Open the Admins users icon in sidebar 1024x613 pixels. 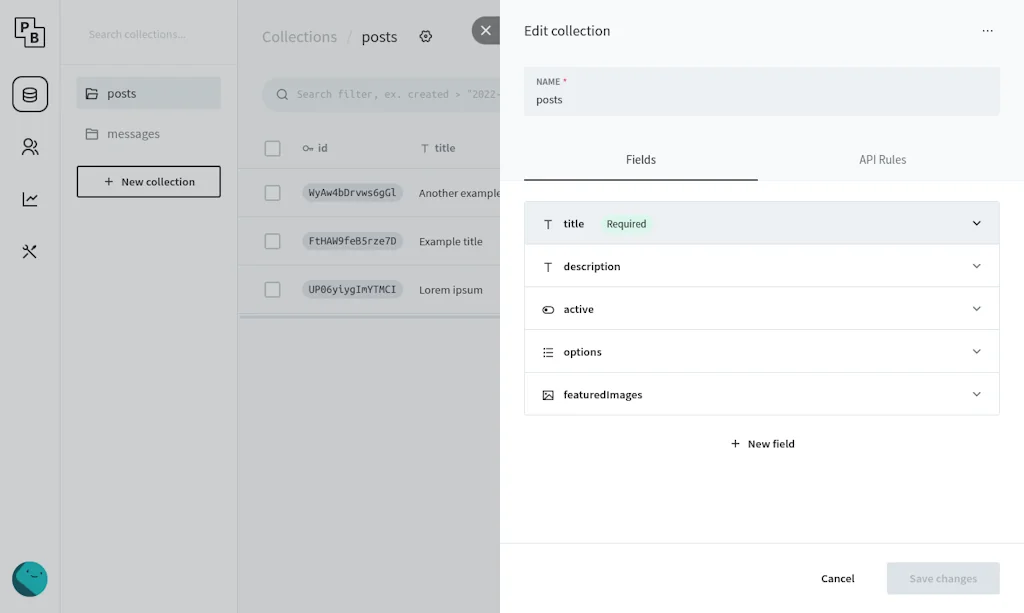coord(29,146)
